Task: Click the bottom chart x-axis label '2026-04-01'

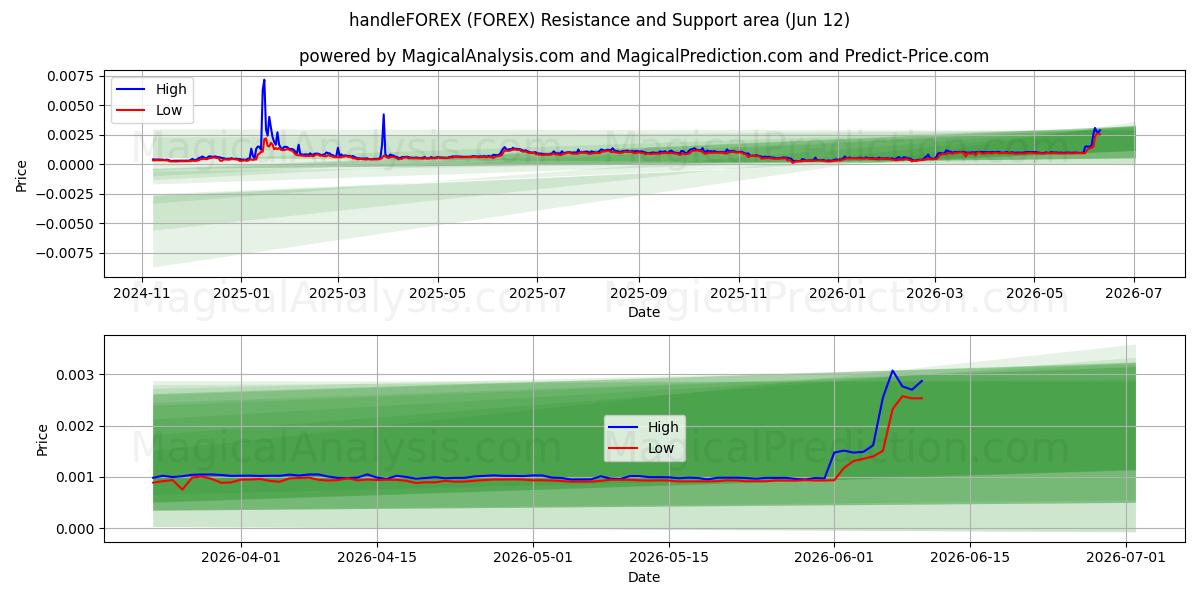Action: [x=243, y=560]
